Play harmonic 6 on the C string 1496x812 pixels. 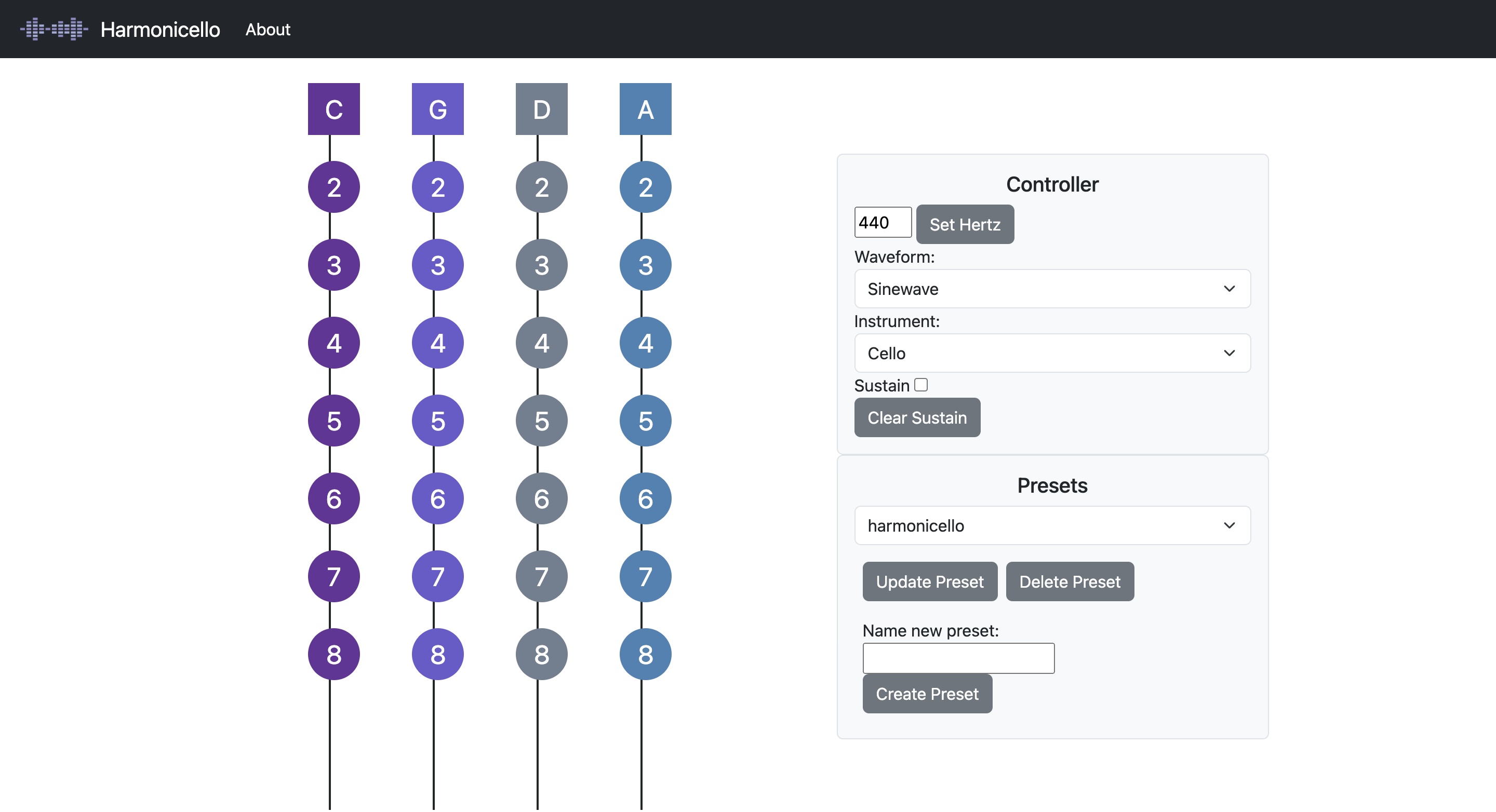333,498
